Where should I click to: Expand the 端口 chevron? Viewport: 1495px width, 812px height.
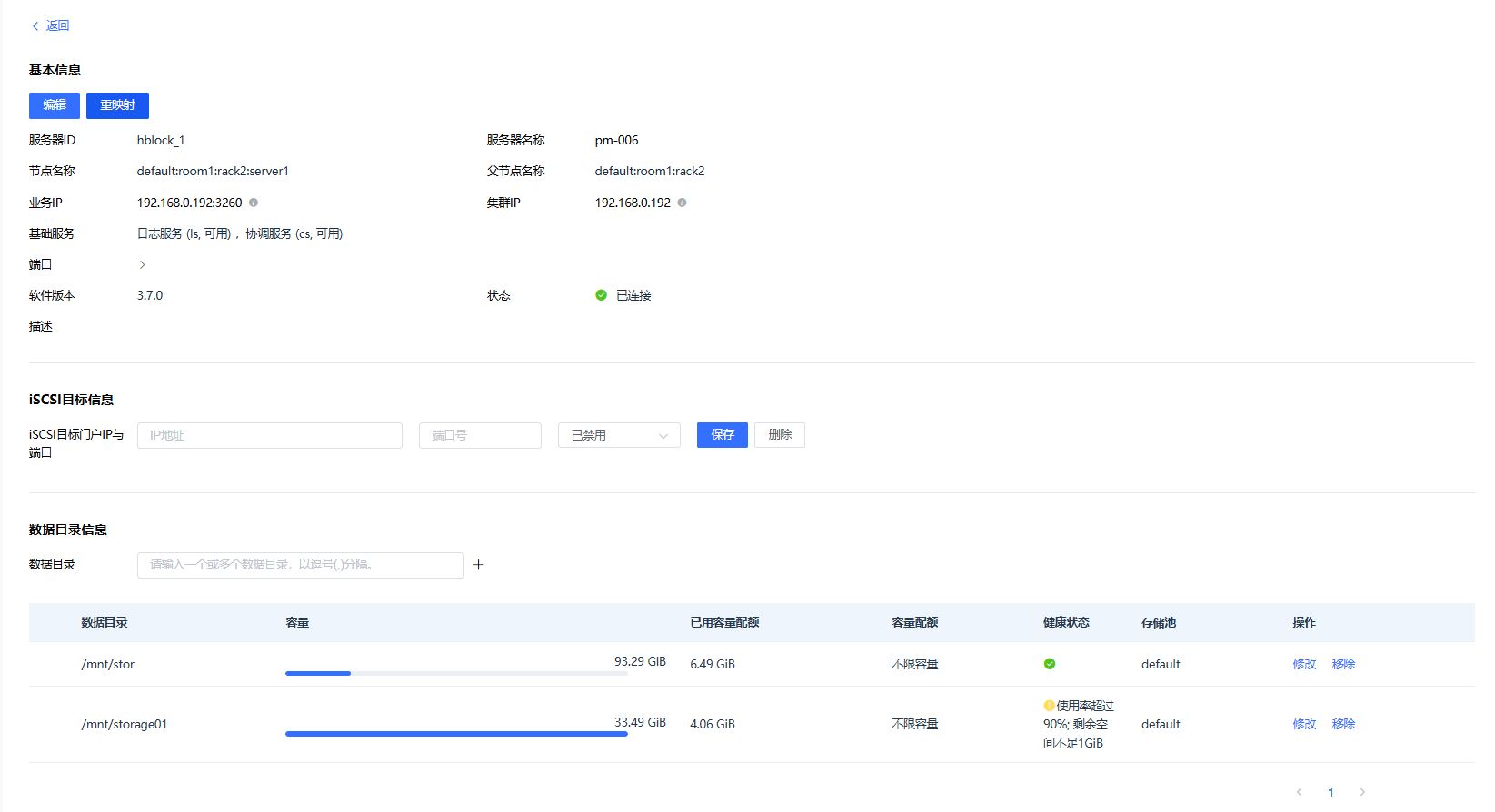pyautogui.click(x=142, y=264)
